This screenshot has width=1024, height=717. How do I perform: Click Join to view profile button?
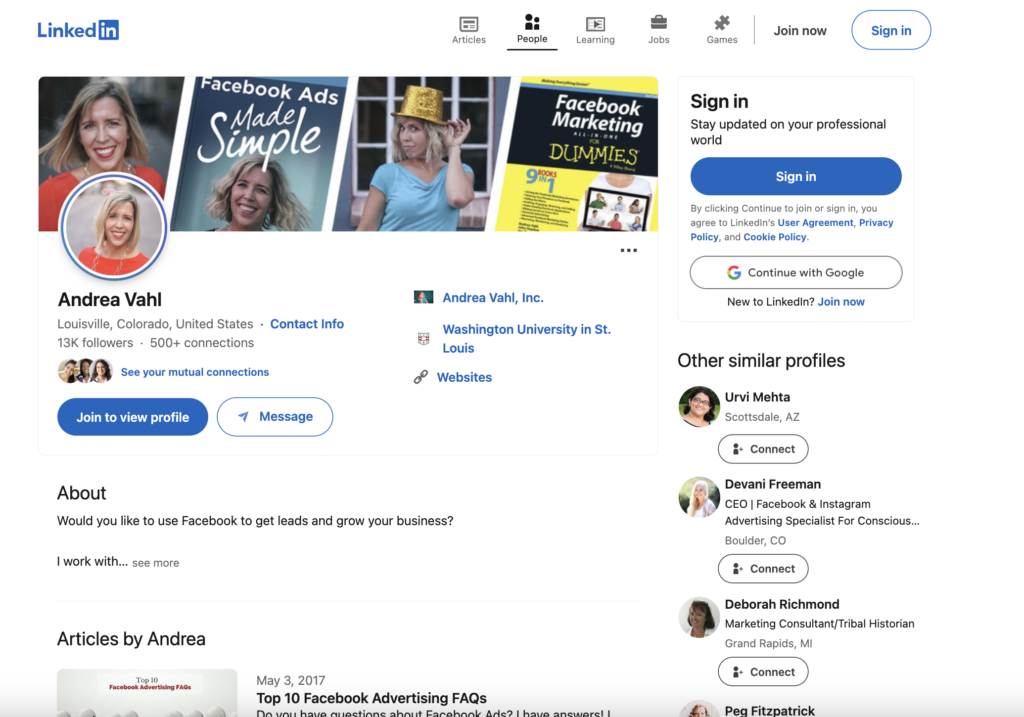[133, 417]
